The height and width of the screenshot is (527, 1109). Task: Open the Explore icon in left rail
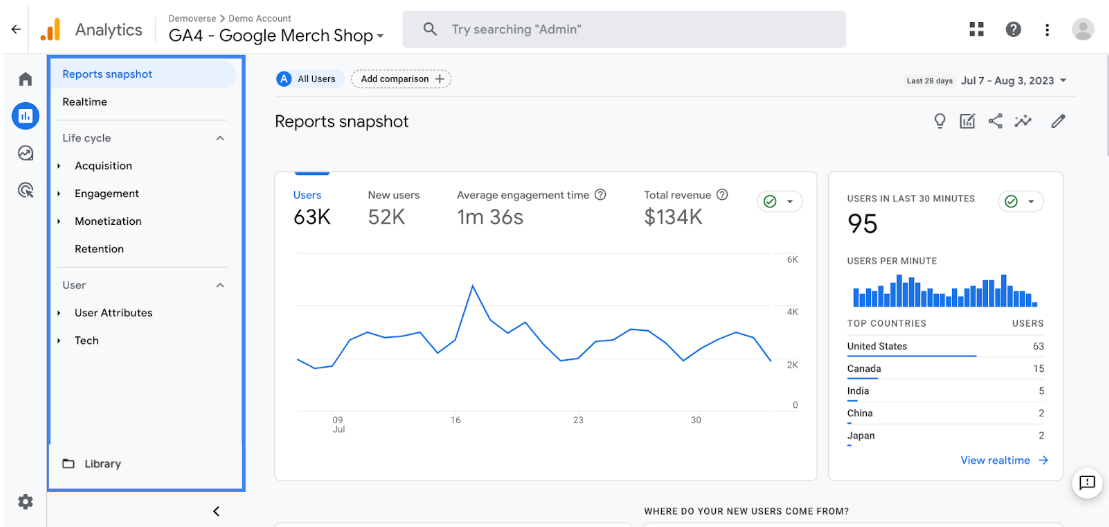(x=25, y=153)
